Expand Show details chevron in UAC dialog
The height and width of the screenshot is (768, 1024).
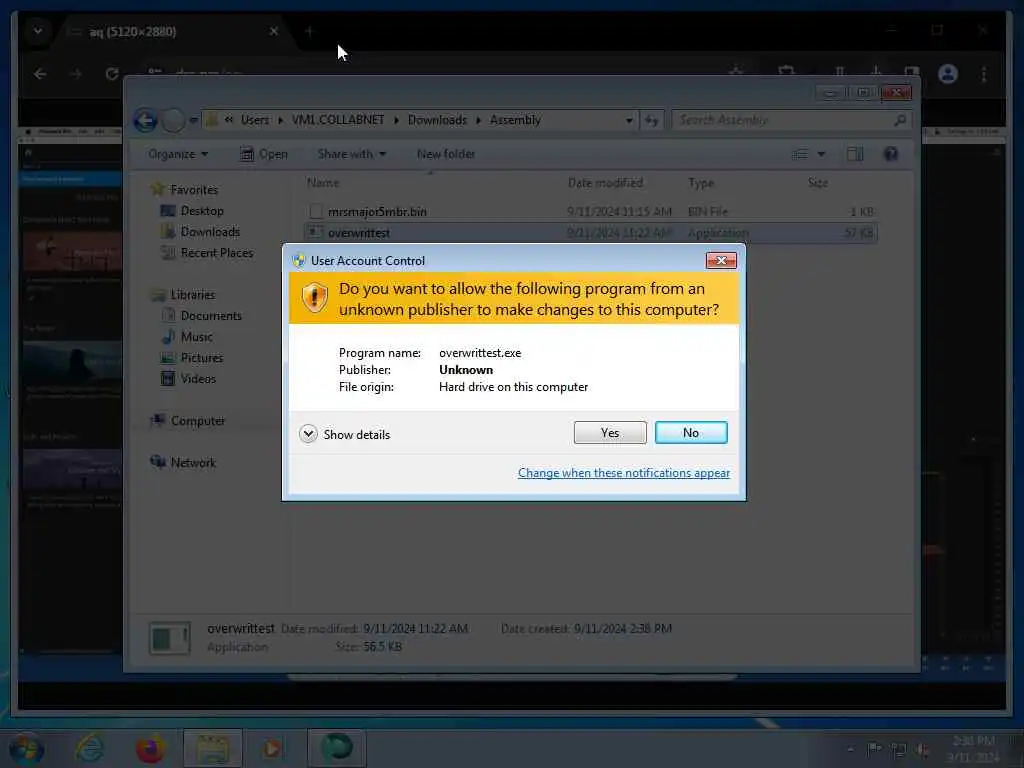(x=308, y=434)
